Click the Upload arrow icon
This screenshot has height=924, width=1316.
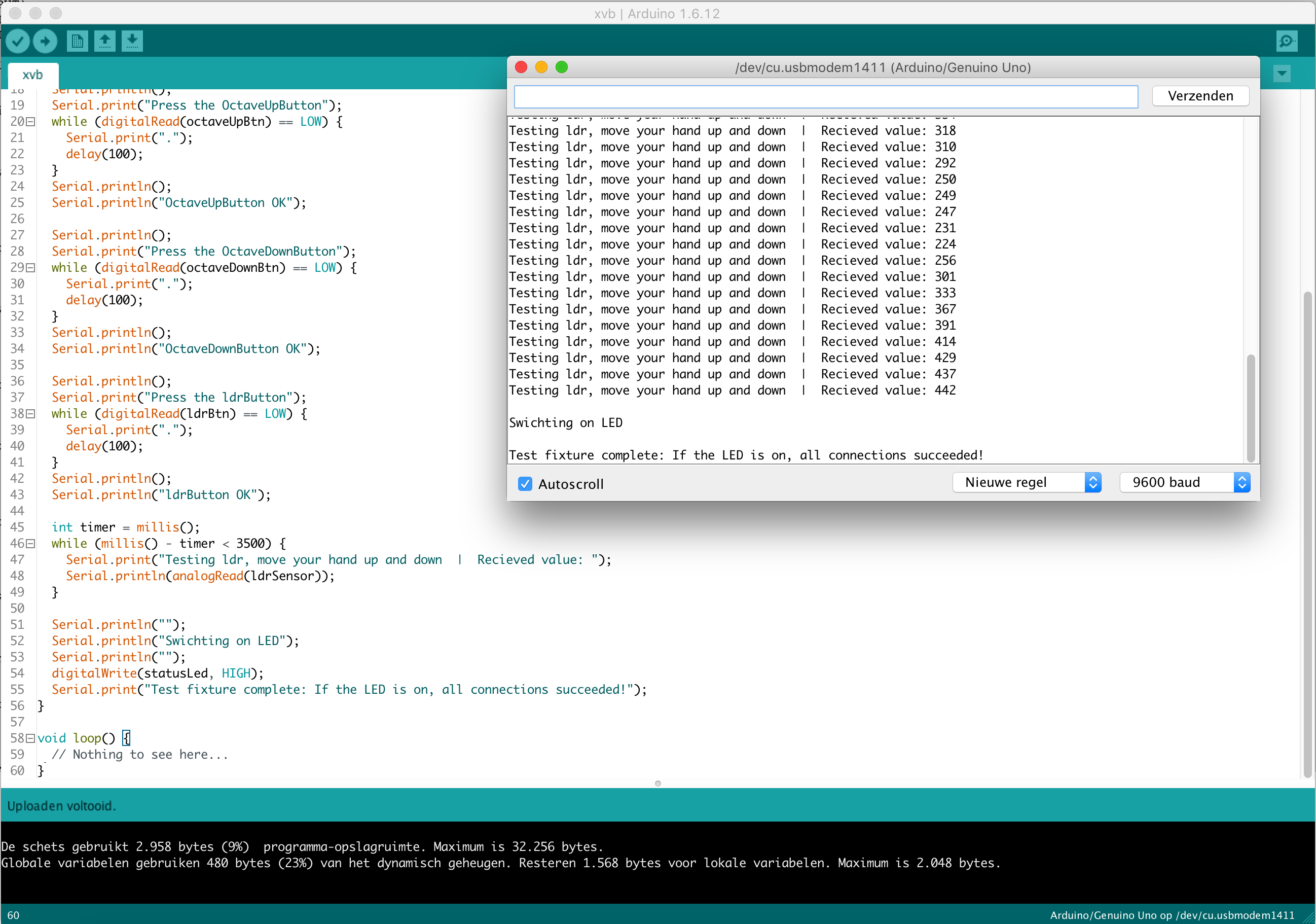tap(45, 41)
